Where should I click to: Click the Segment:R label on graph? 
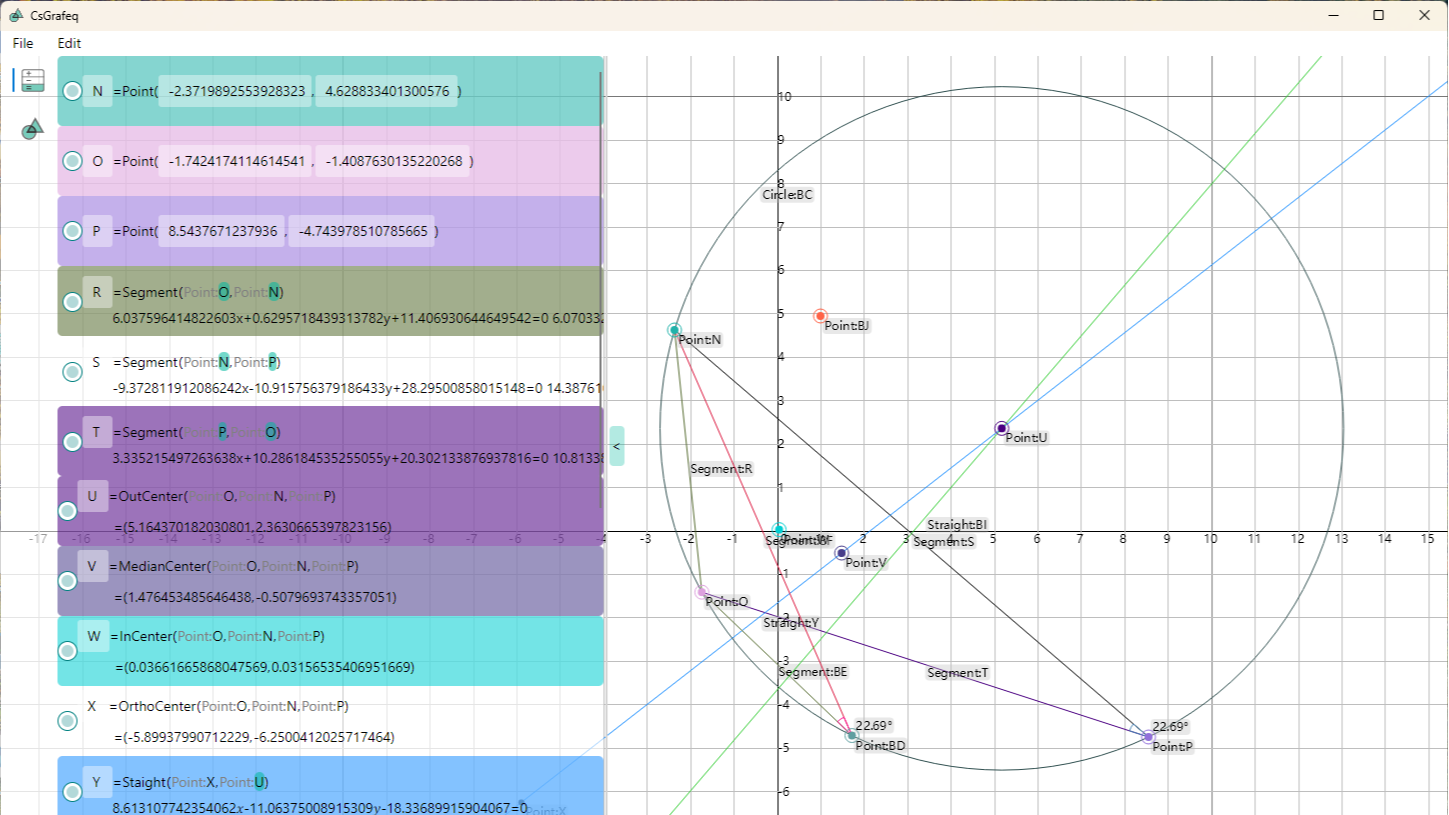coord(721,469)
